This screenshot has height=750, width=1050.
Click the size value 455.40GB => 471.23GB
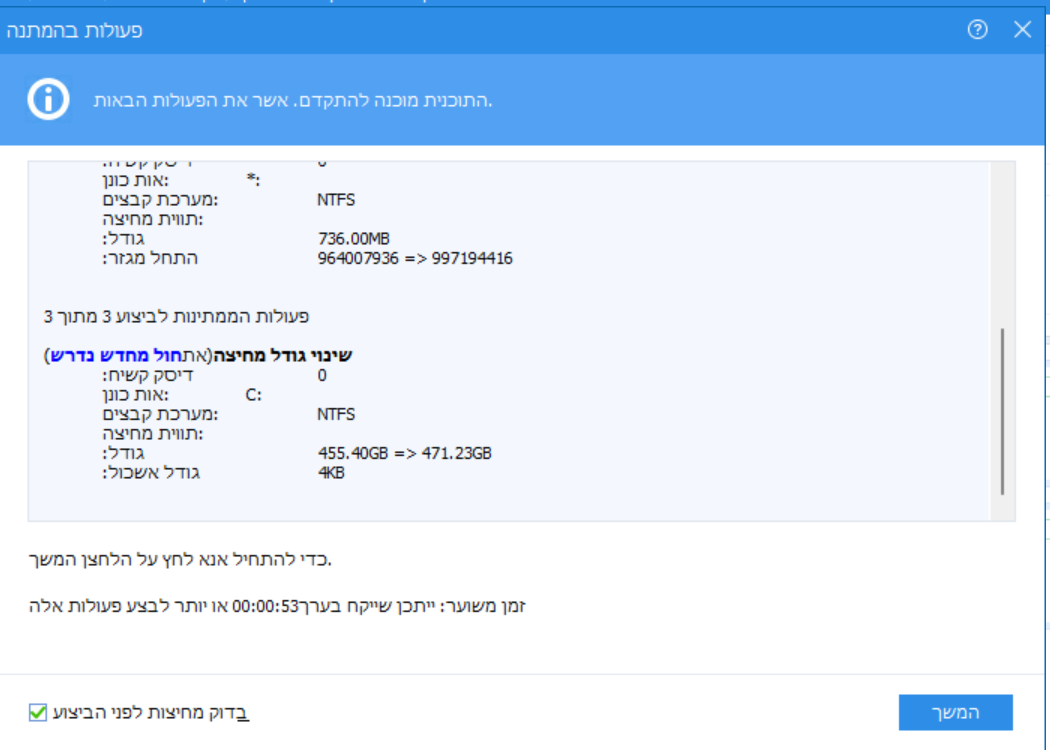tap(404, 453)
